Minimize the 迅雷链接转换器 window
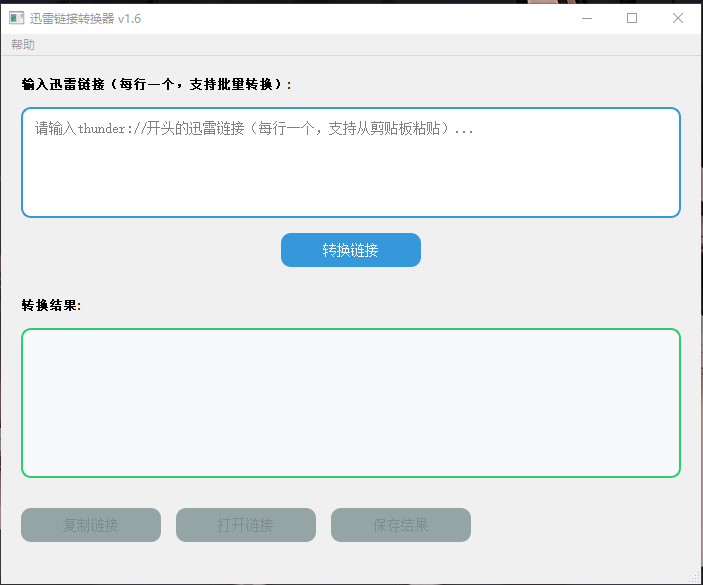Screen dimensions: 703x585 point(587,18)
